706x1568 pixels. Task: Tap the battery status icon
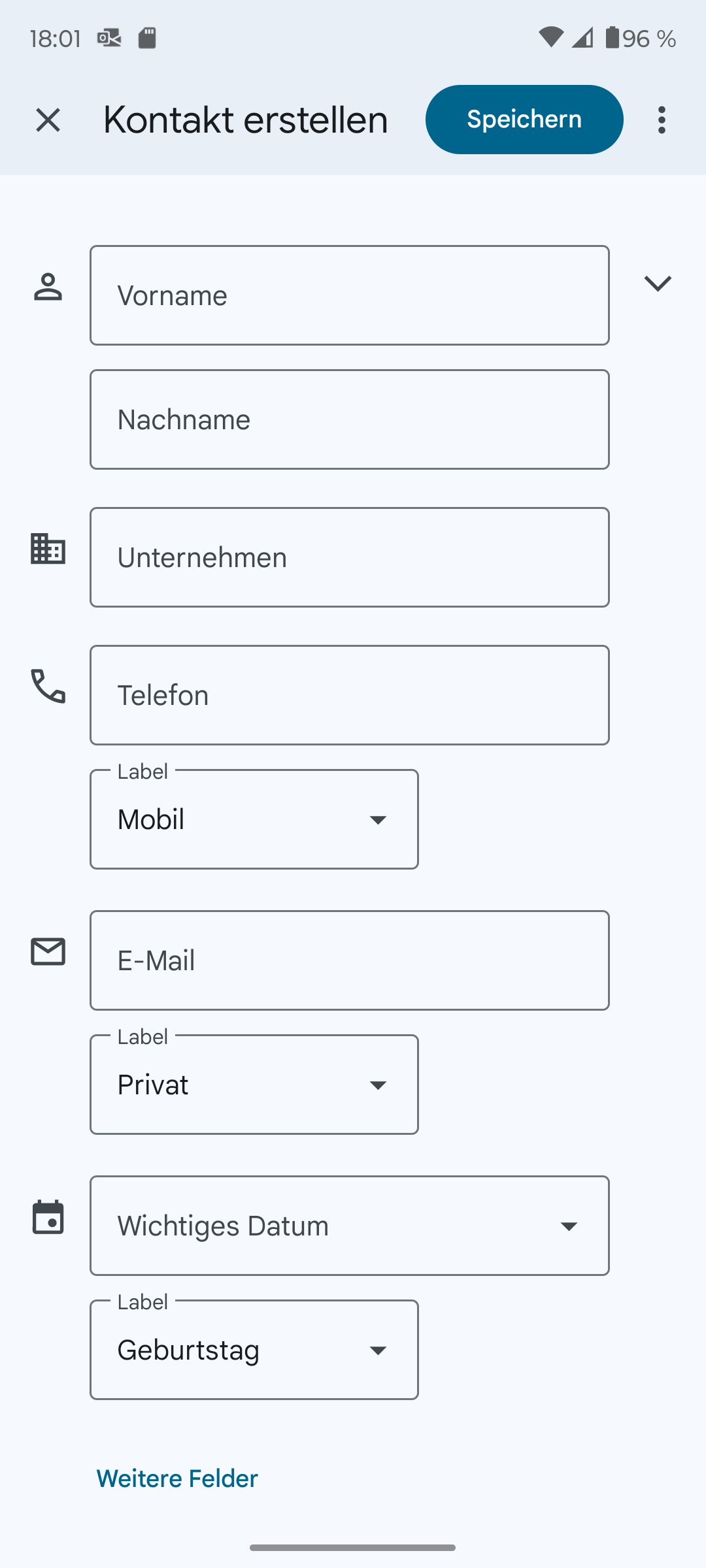click(612, 38)
